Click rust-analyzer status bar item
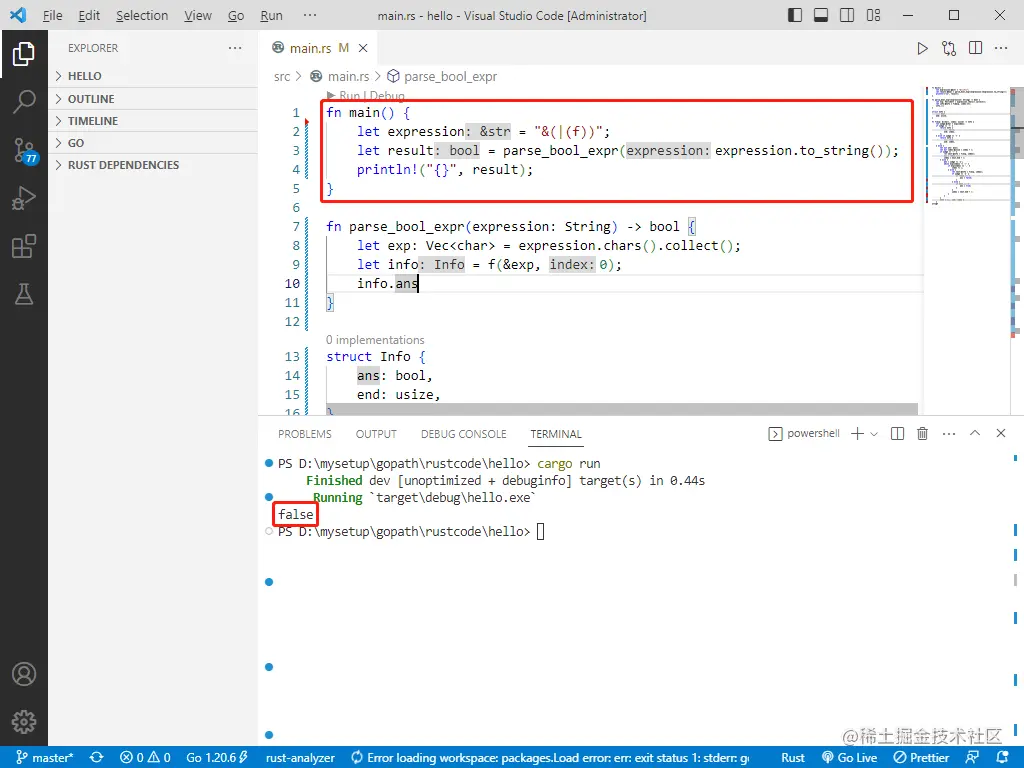This screenshot has width=1024, height=768. click(x=300, y=758)
